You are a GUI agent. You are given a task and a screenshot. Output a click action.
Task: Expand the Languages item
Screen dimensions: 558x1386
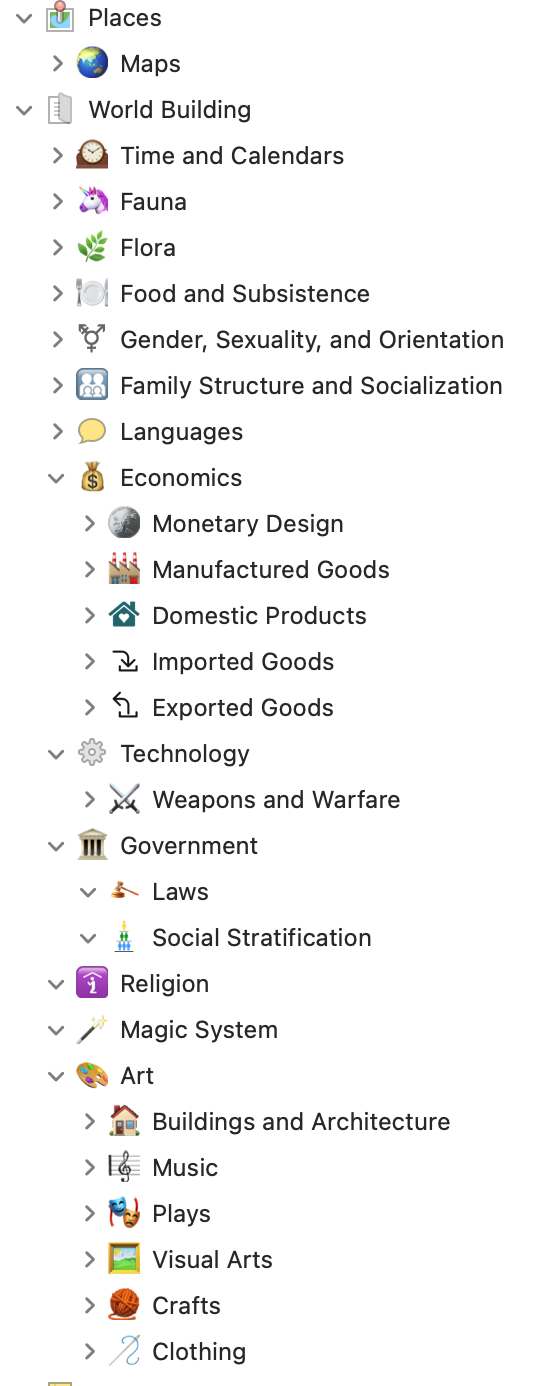pyautogui.click(x=57, y=432)
